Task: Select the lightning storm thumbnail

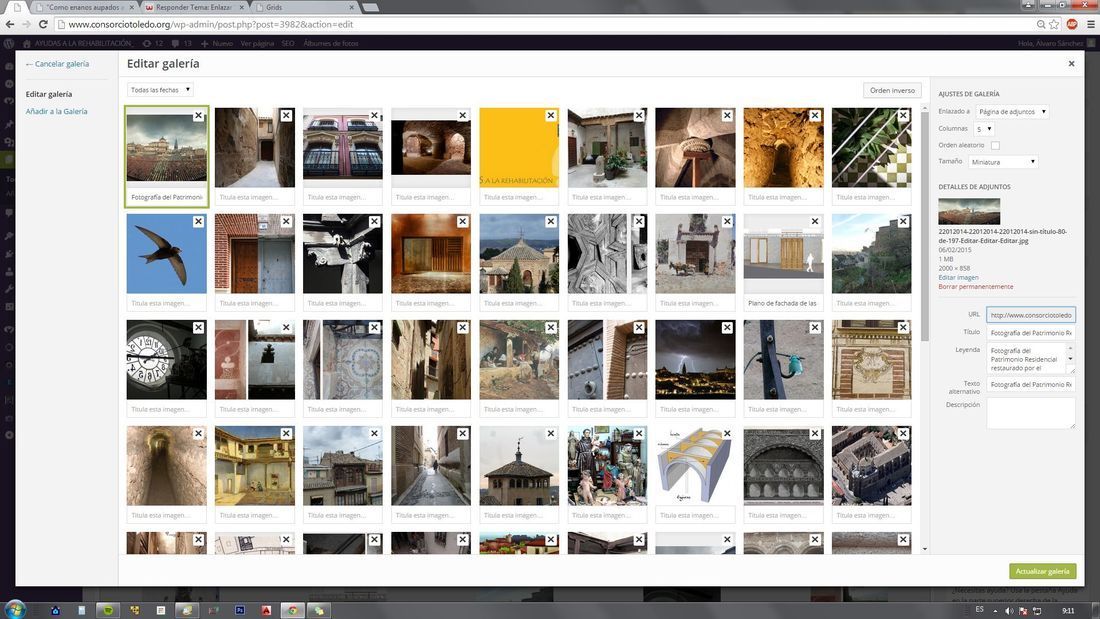Action: (695, 360)
